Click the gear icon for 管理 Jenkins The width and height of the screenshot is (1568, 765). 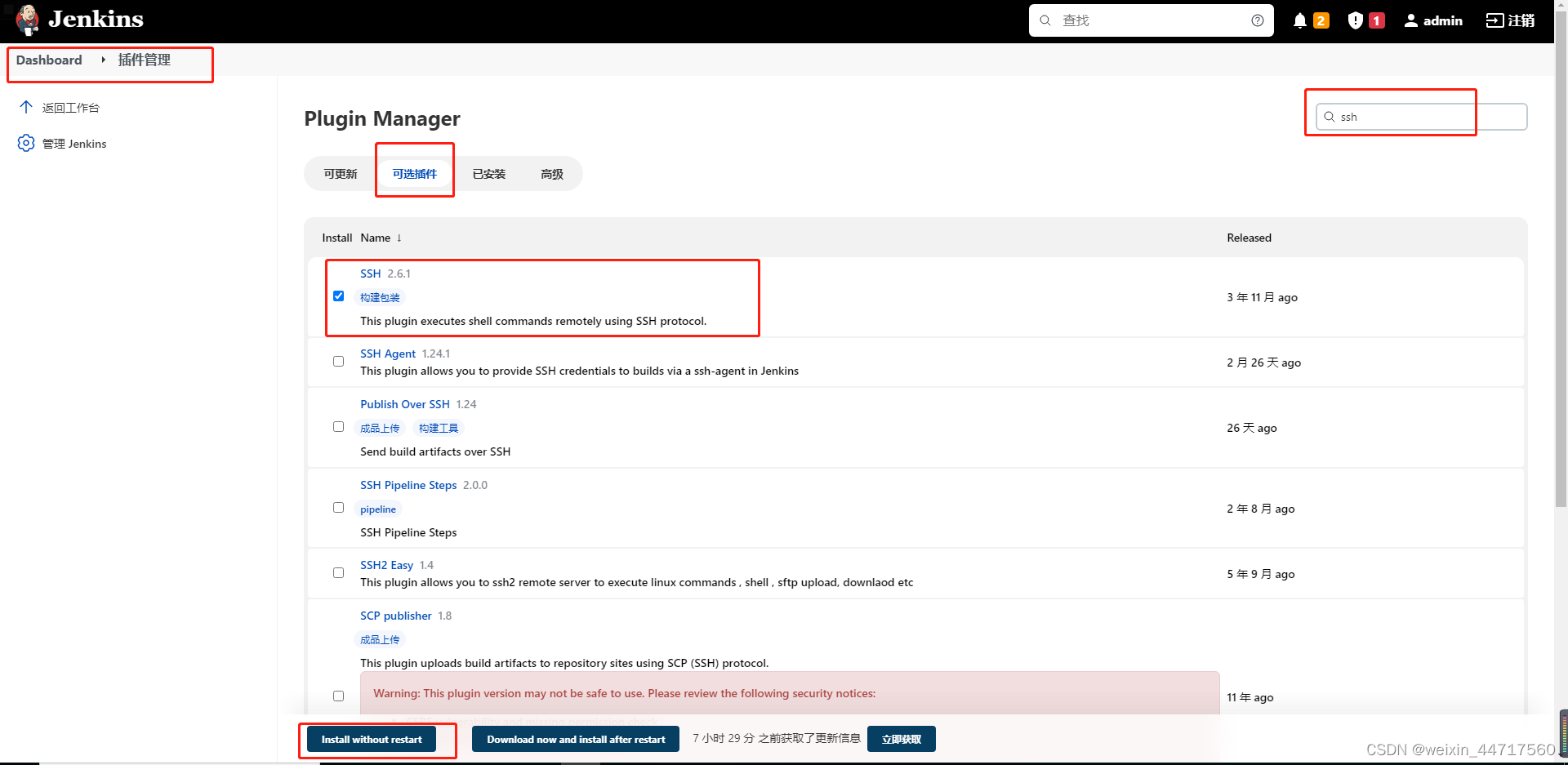pos(26,143)
